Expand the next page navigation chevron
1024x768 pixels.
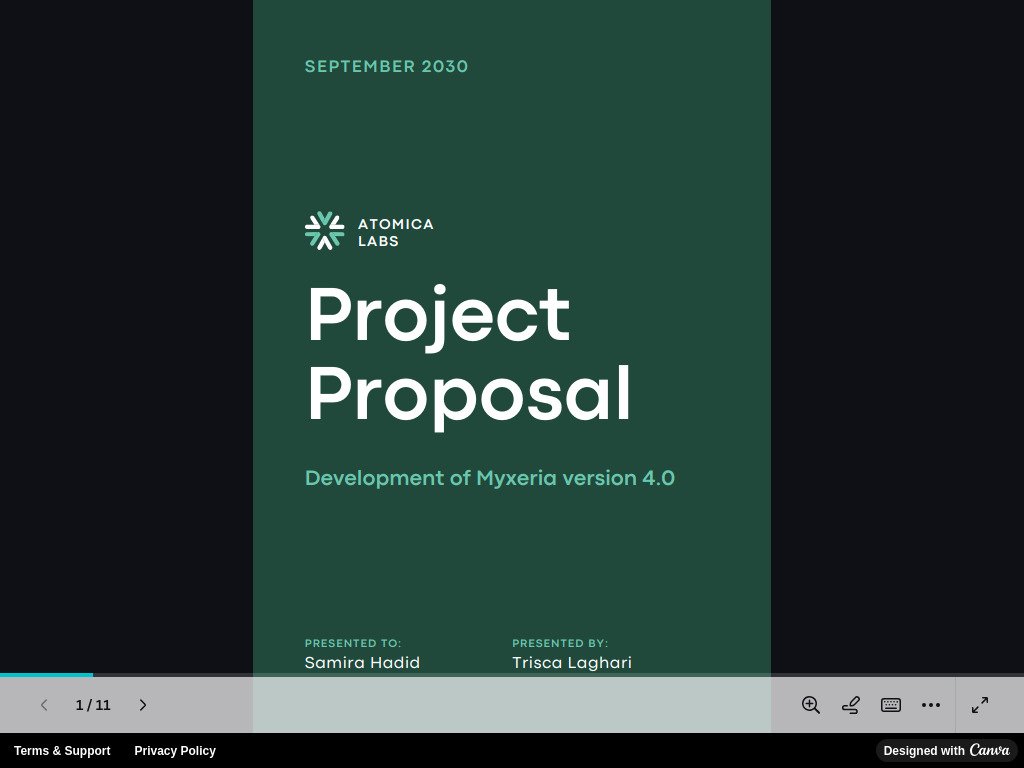pos(143,705)
